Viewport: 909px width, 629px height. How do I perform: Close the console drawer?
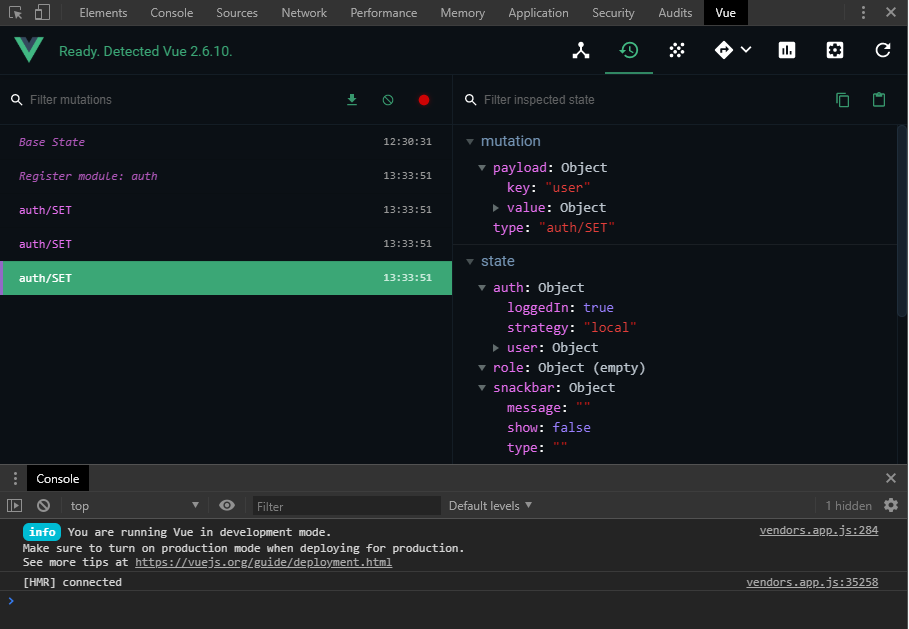(x=891, y=478)
